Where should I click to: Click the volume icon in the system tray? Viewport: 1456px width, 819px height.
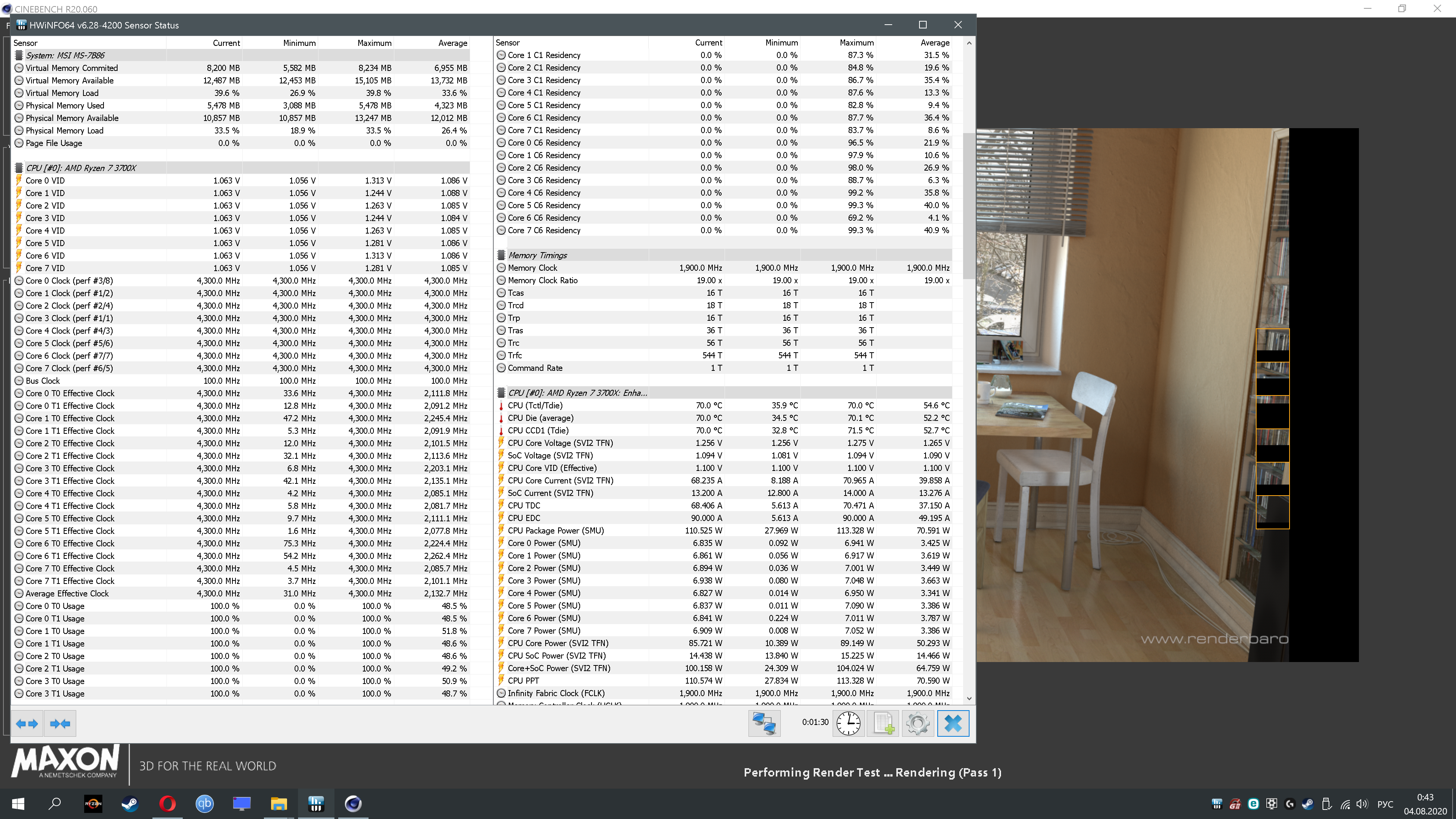[1362, 804]
